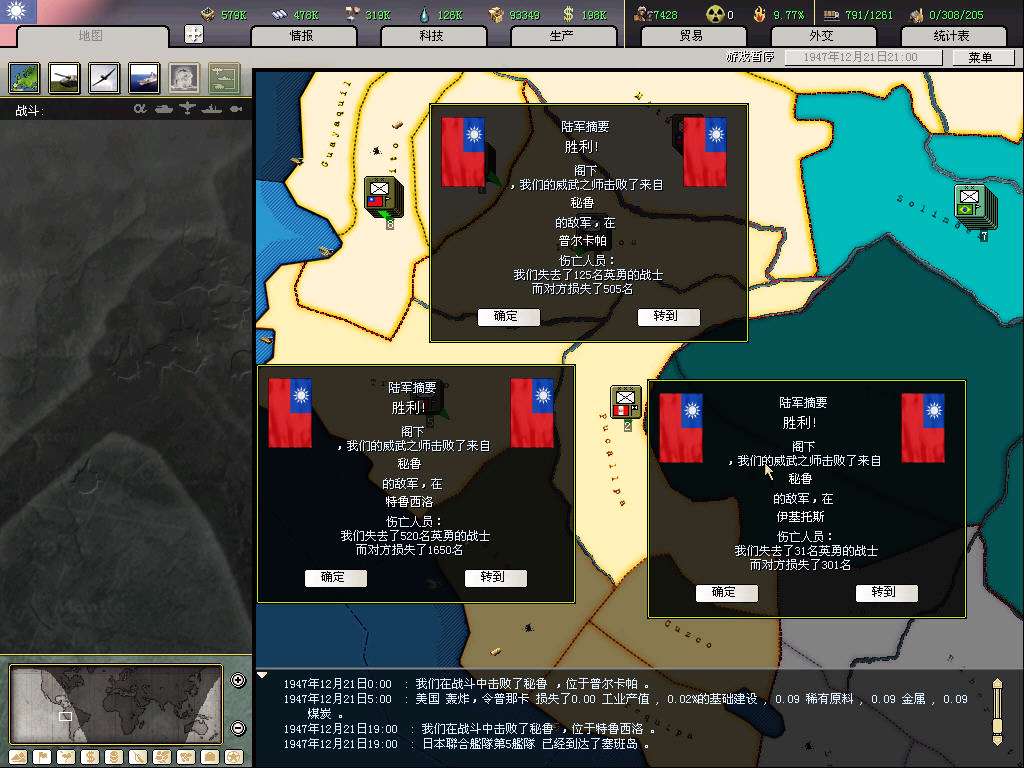Click the national flag in top-left corner
The height and width of the screenshot is (768, 1024).
coord(19,12)
